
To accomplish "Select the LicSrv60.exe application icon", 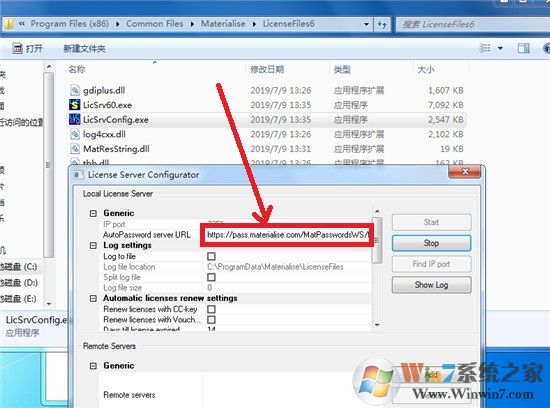I will pyautogui.click(x=74, y=105).
